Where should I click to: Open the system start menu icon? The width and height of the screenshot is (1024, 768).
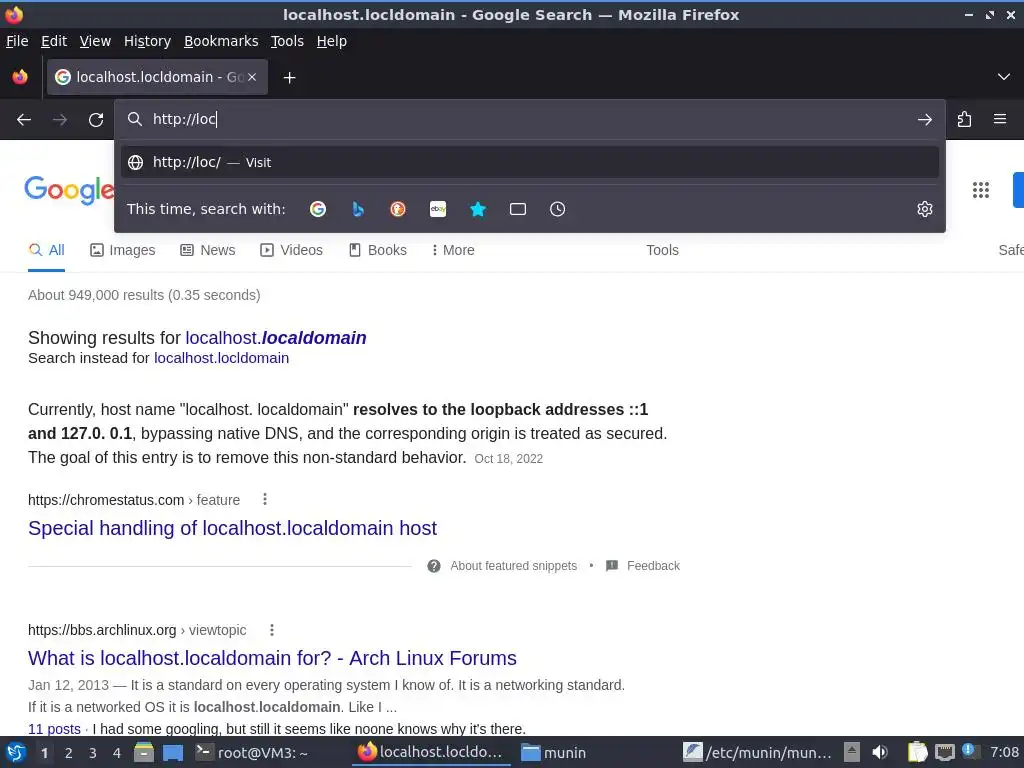click(x=16, y=753)
